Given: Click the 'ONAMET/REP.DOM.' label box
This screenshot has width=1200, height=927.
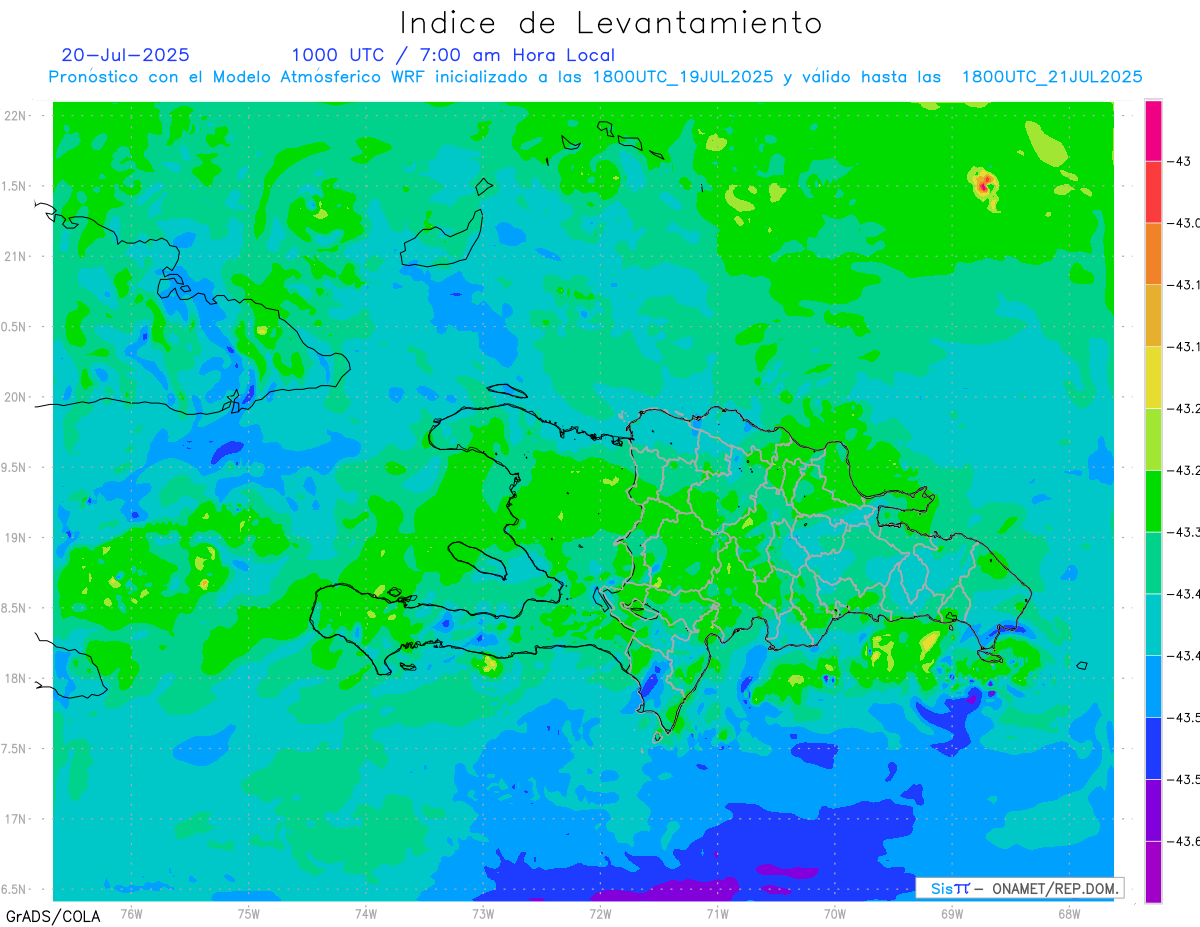Looking at the screenshot, I should (1020, 888).
